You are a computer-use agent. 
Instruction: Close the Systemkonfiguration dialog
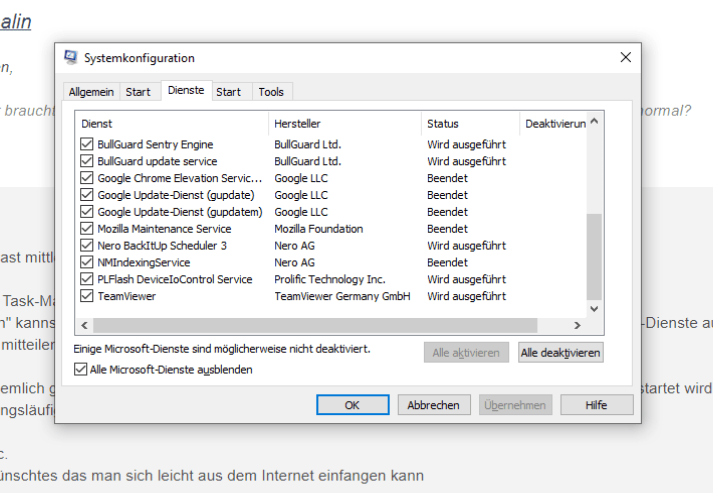click(x=626, y=57)
